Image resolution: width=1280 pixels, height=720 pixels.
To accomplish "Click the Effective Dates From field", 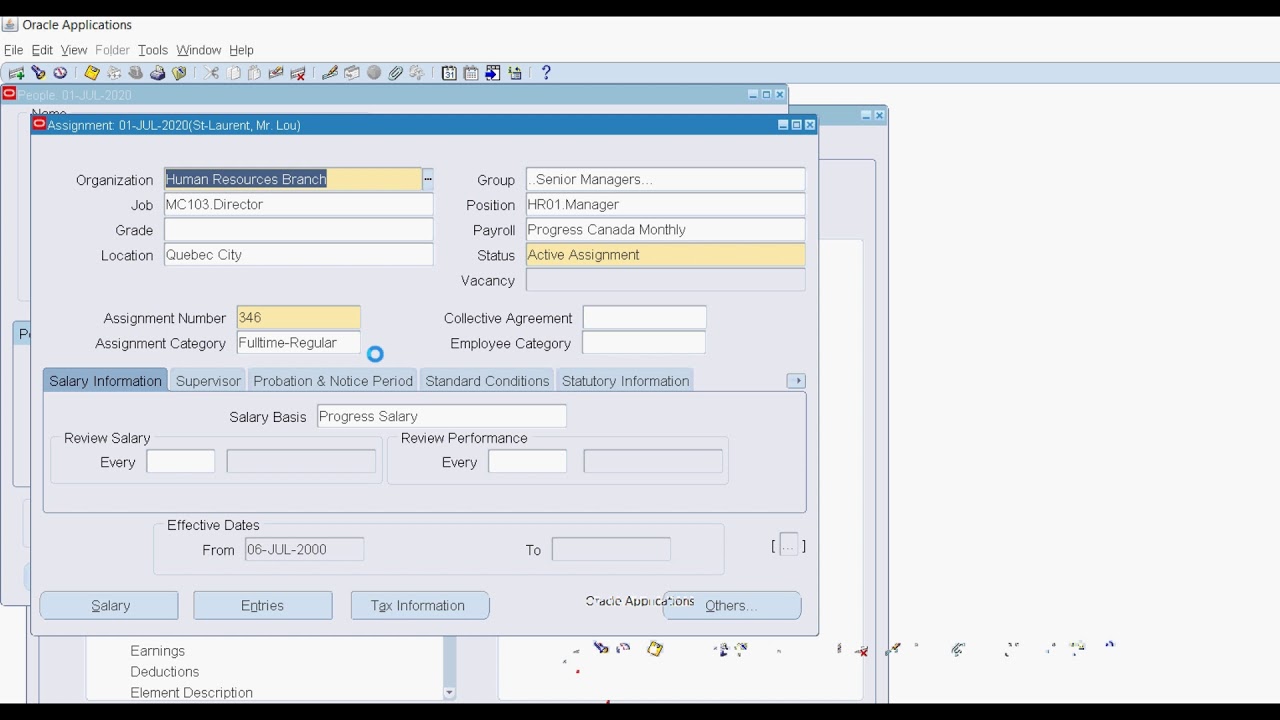I will tap(304, 550).
